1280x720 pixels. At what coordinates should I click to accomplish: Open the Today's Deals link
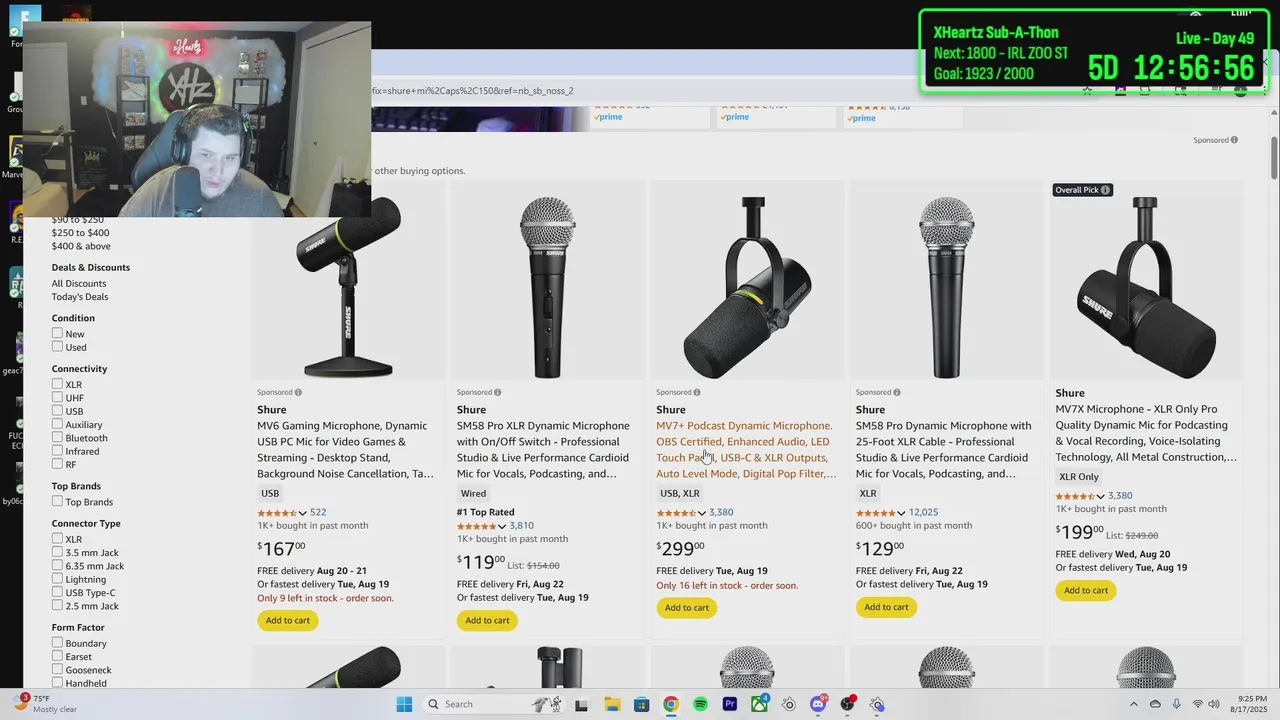click(80, 297)
